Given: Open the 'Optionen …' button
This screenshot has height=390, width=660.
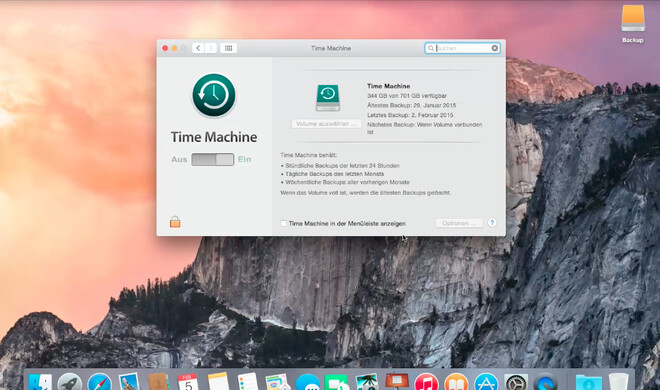Looking at the screenshot, I should (x=459, y=223).
